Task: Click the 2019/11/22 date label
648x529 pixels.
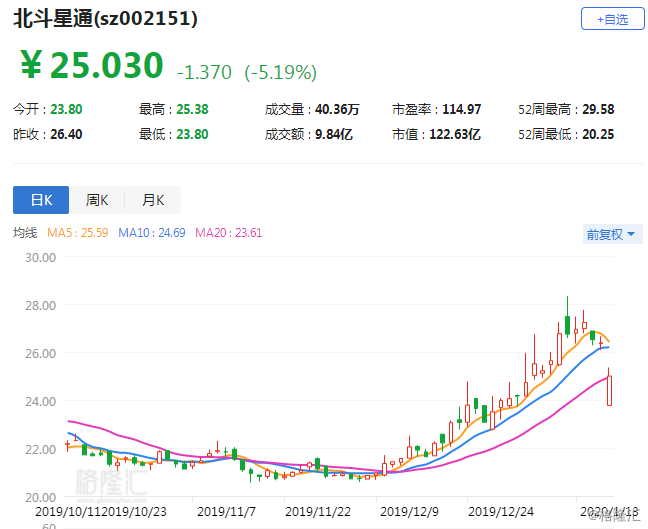Action: click(x=318, y=512)
